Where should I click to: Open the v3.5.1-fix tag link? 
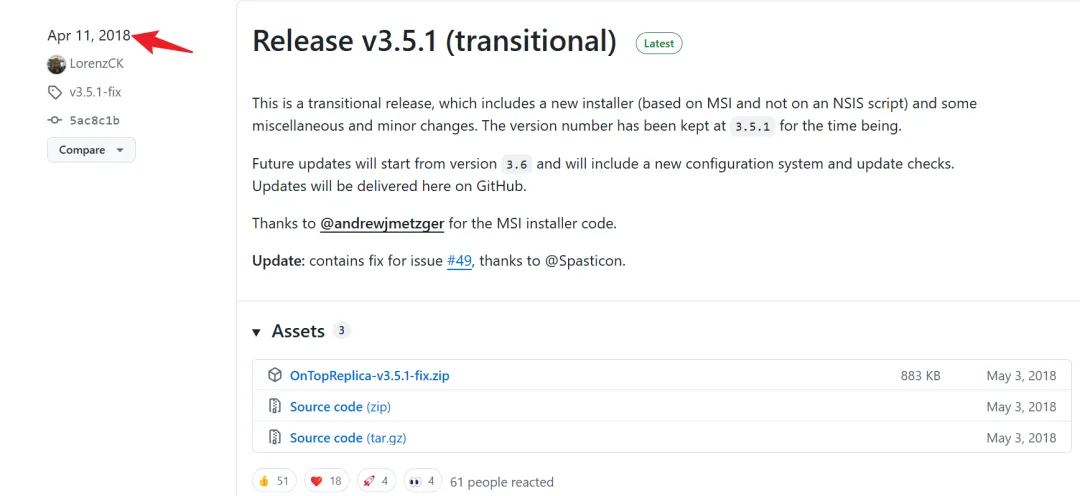(95, 92)
